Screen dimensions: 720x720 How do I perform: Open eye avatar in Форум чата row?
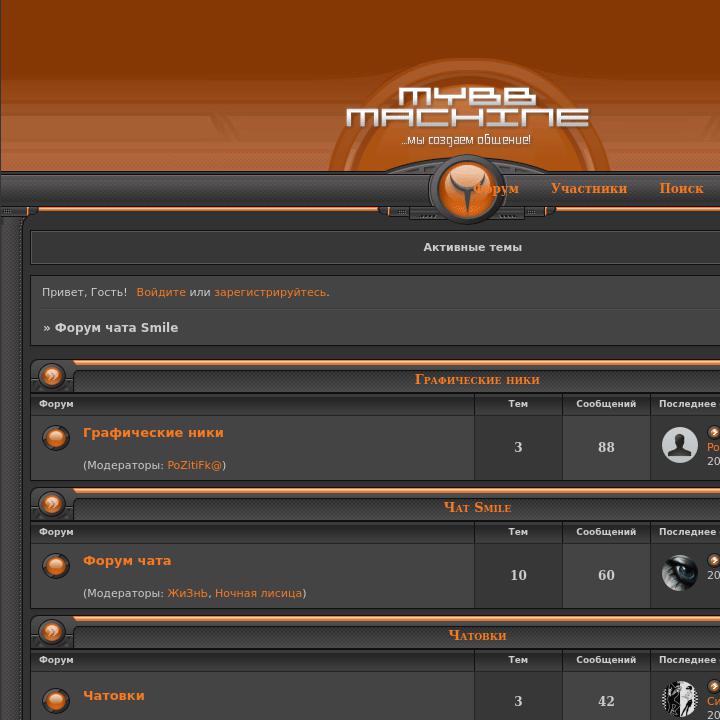point(680,573)
